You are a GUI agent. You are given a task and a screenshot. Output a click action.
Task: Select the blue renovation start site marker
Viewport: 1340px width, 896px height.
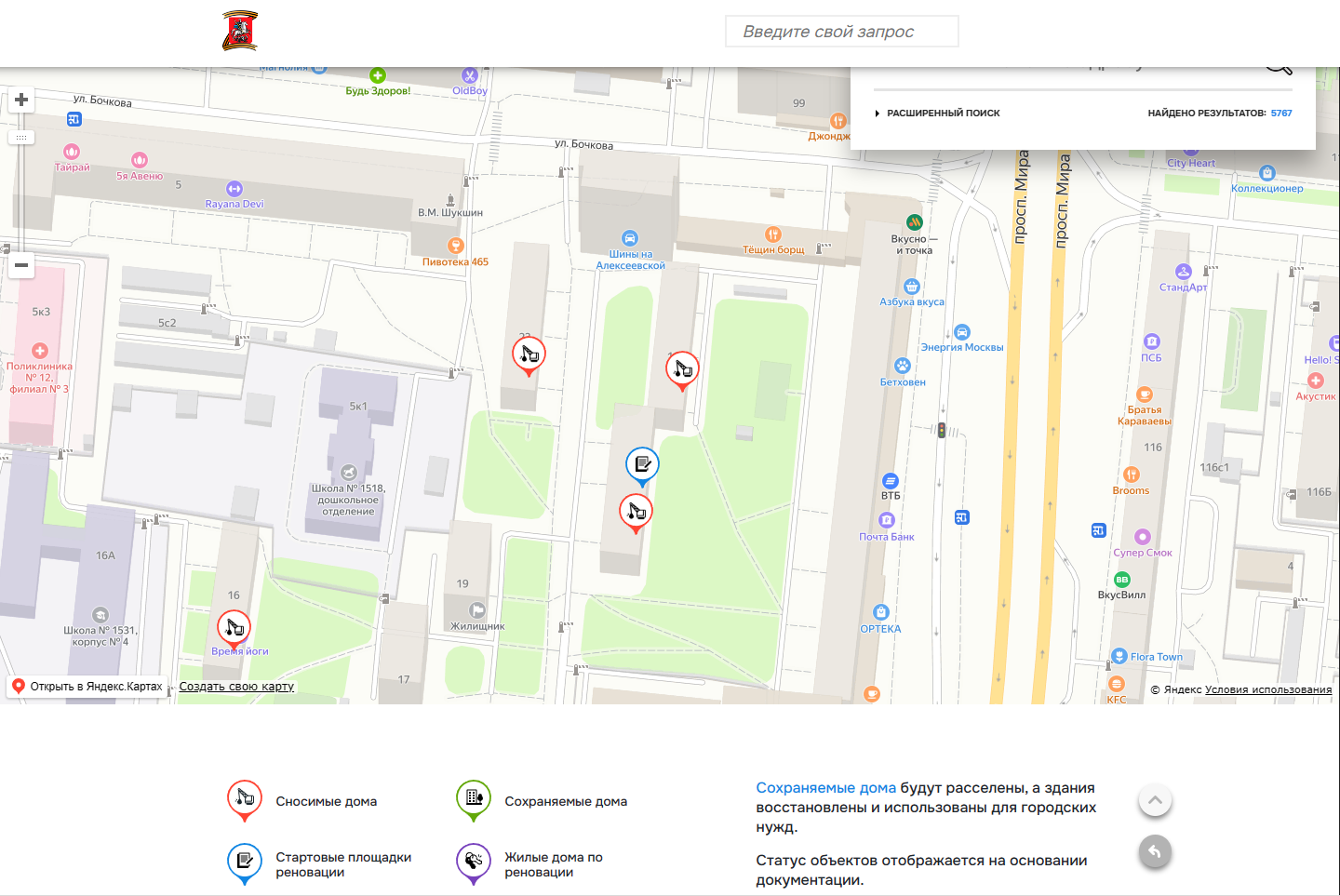point(642,465)
